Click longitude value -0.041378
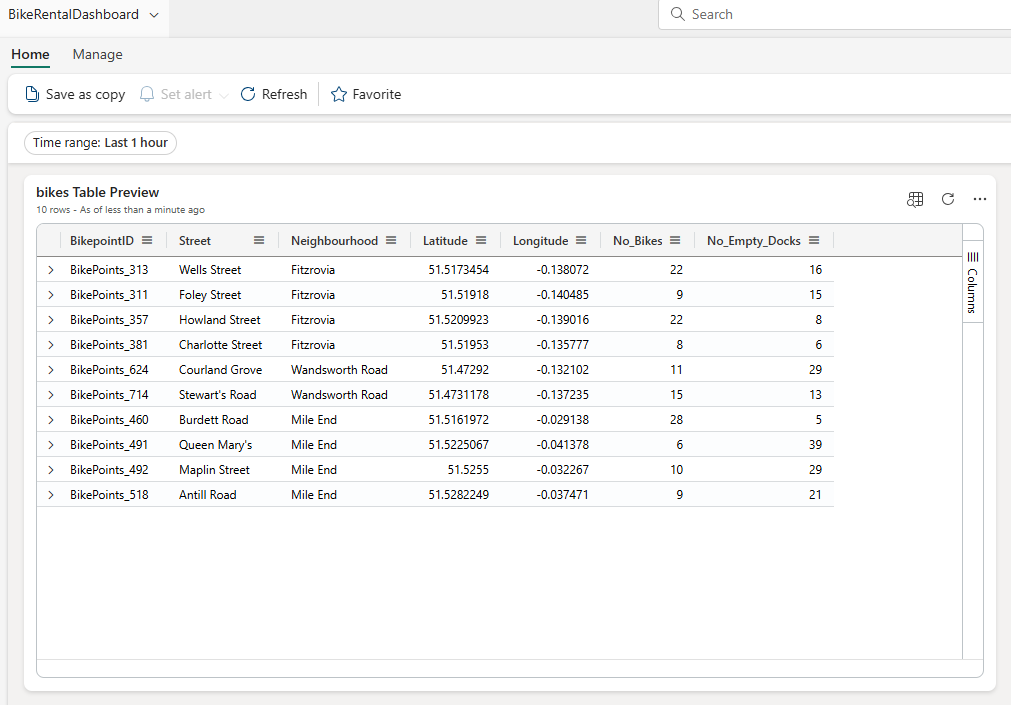1011x705 pixels. tap(562, 445)
